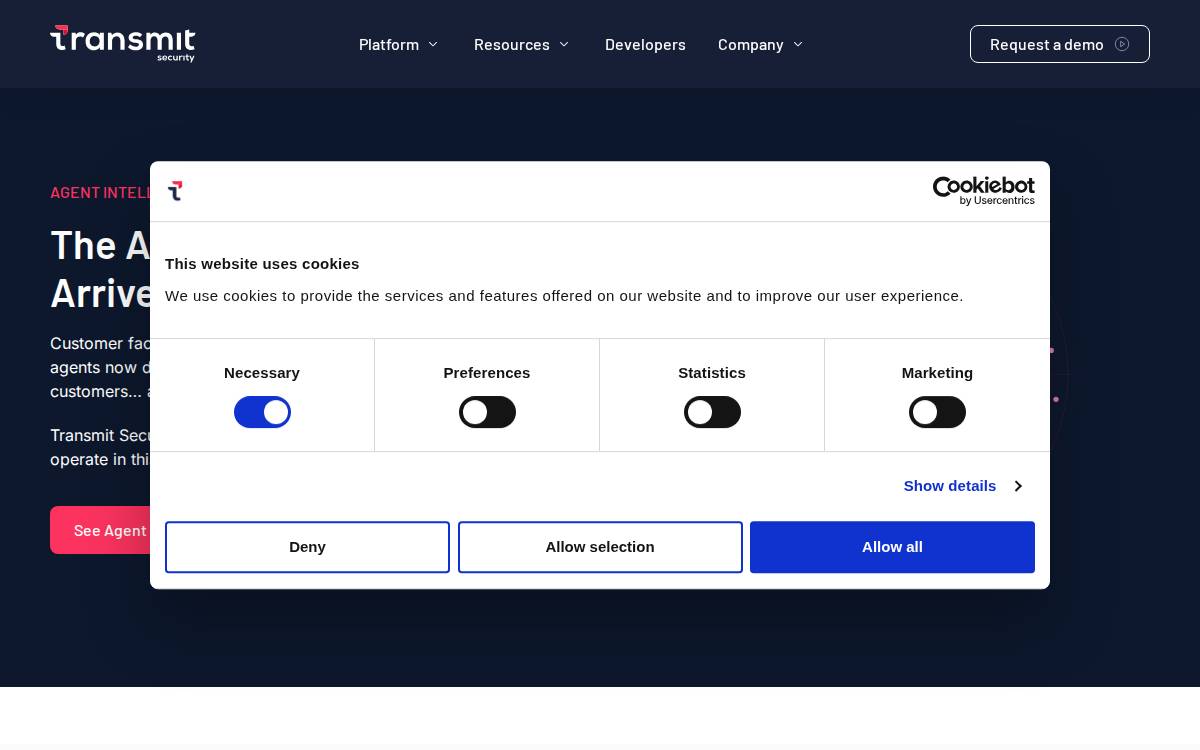Click the Show details link

(950, 486)
